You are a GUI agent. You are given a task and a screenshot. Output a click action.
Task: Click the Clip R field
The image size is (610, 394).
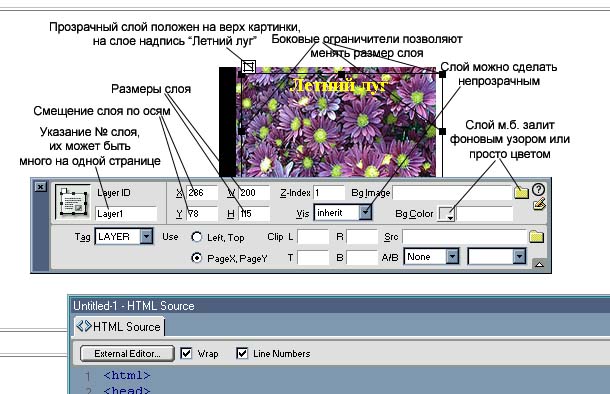click(x=362, y=236)
